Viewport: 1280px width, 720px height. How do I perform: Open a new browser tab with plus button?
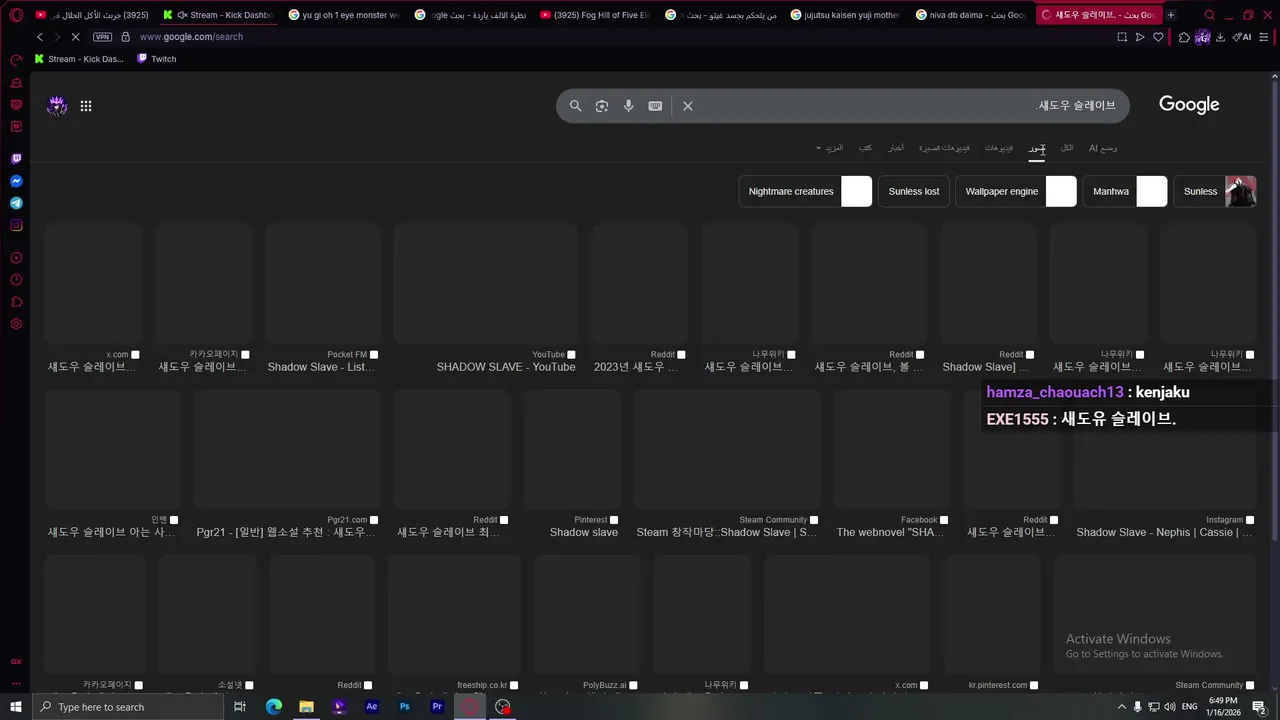[1171, 15]
